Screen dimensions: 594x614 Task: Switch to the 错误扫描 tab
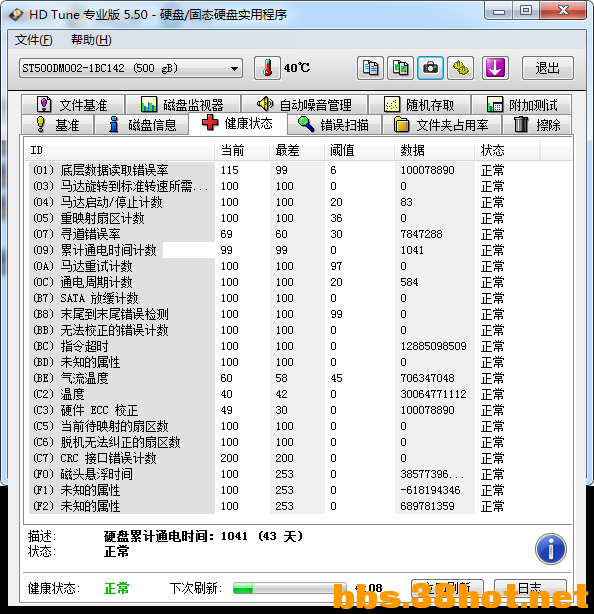click(334, 125)
